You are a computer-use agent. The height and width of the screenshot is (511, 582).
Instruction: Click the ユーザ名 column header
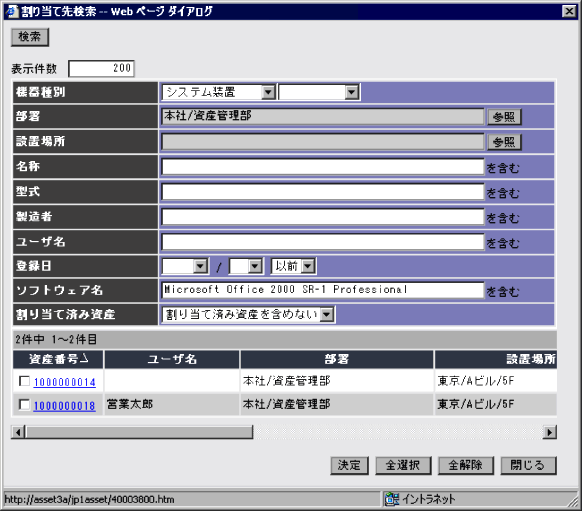[x=172, y=359]
